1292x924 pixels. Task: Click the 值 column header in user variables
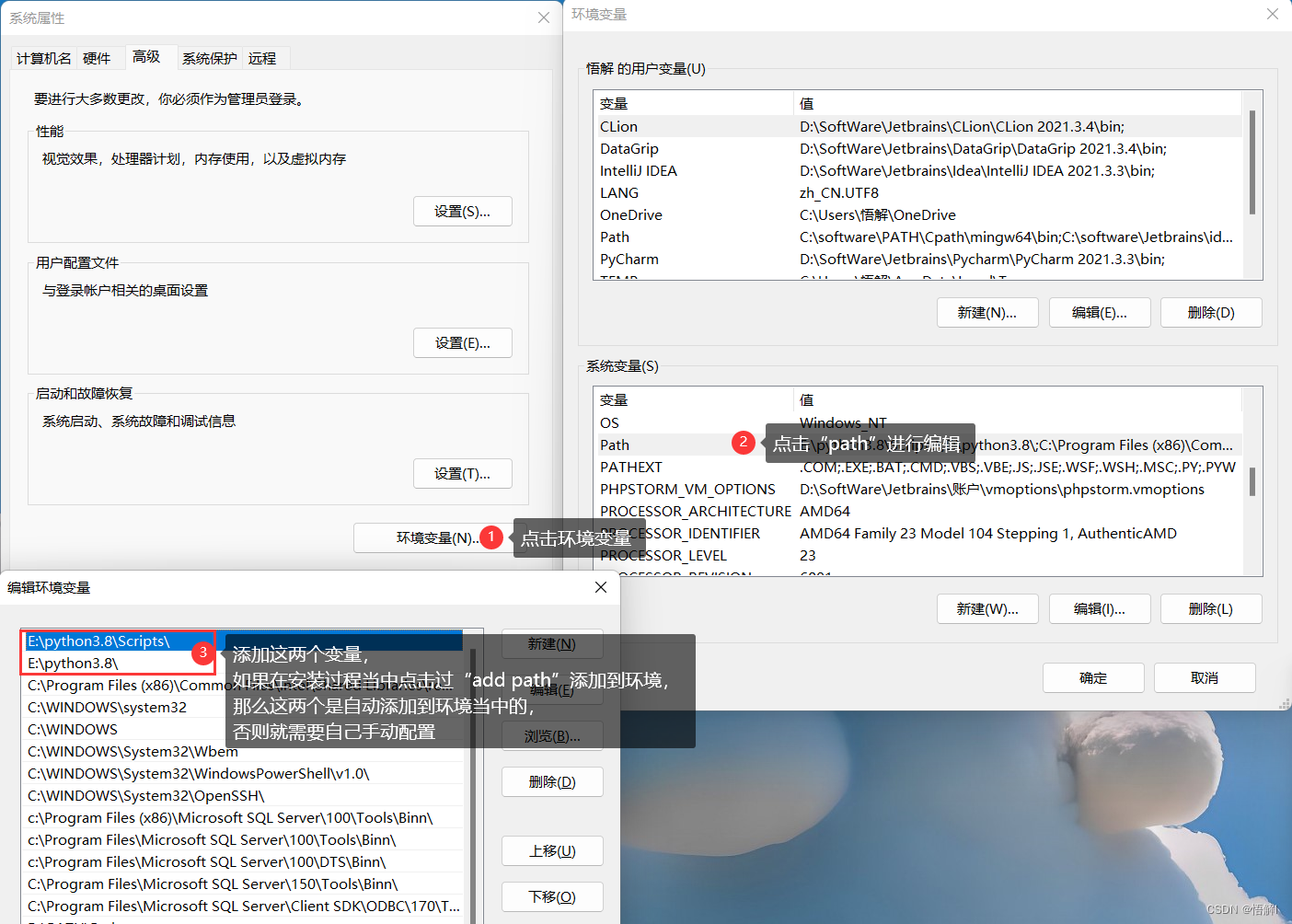1018,103
